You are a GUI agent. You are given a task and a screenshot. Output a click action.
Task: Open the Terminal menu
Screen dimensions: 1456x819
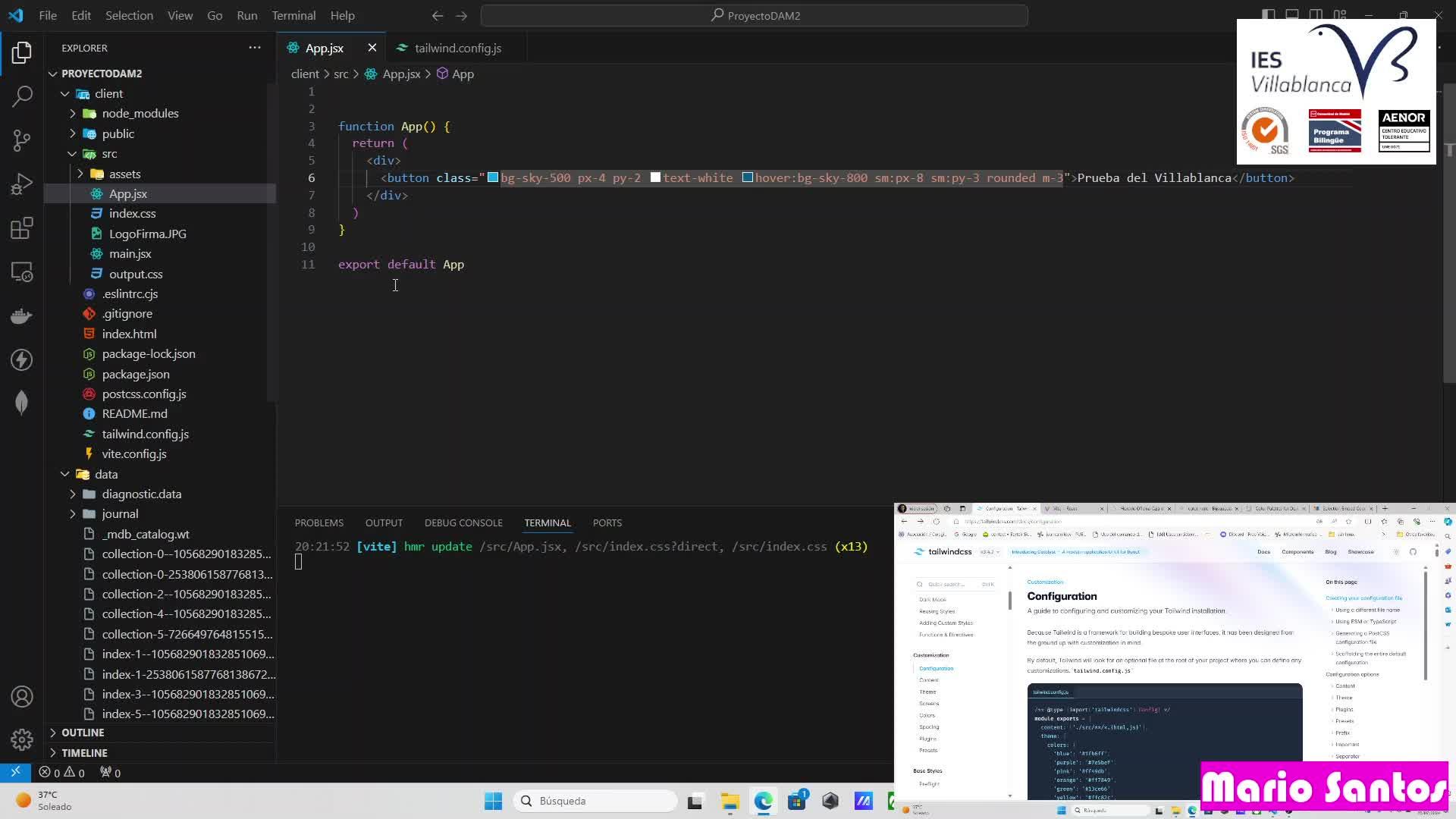point(293,15)
